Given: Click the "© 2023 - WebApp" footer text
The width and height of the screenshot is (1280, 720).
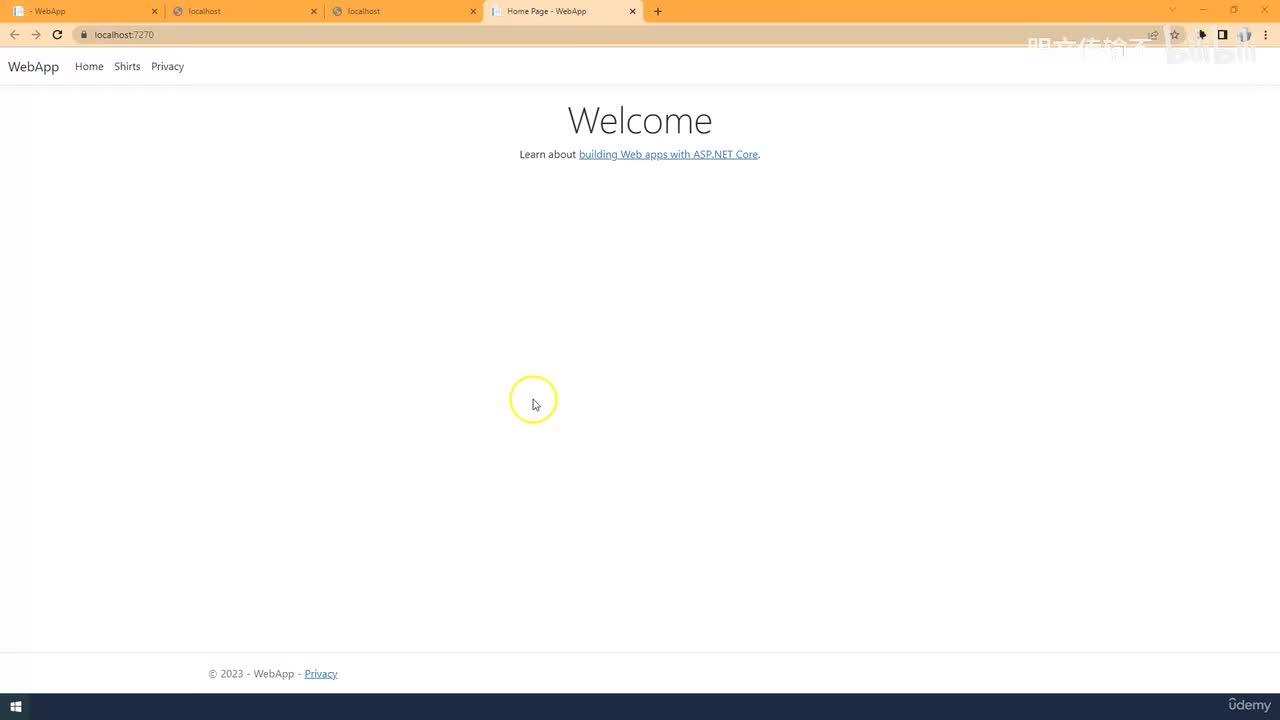Looking at the screenshot, I should pyautogui.click(x=251, y=674).
